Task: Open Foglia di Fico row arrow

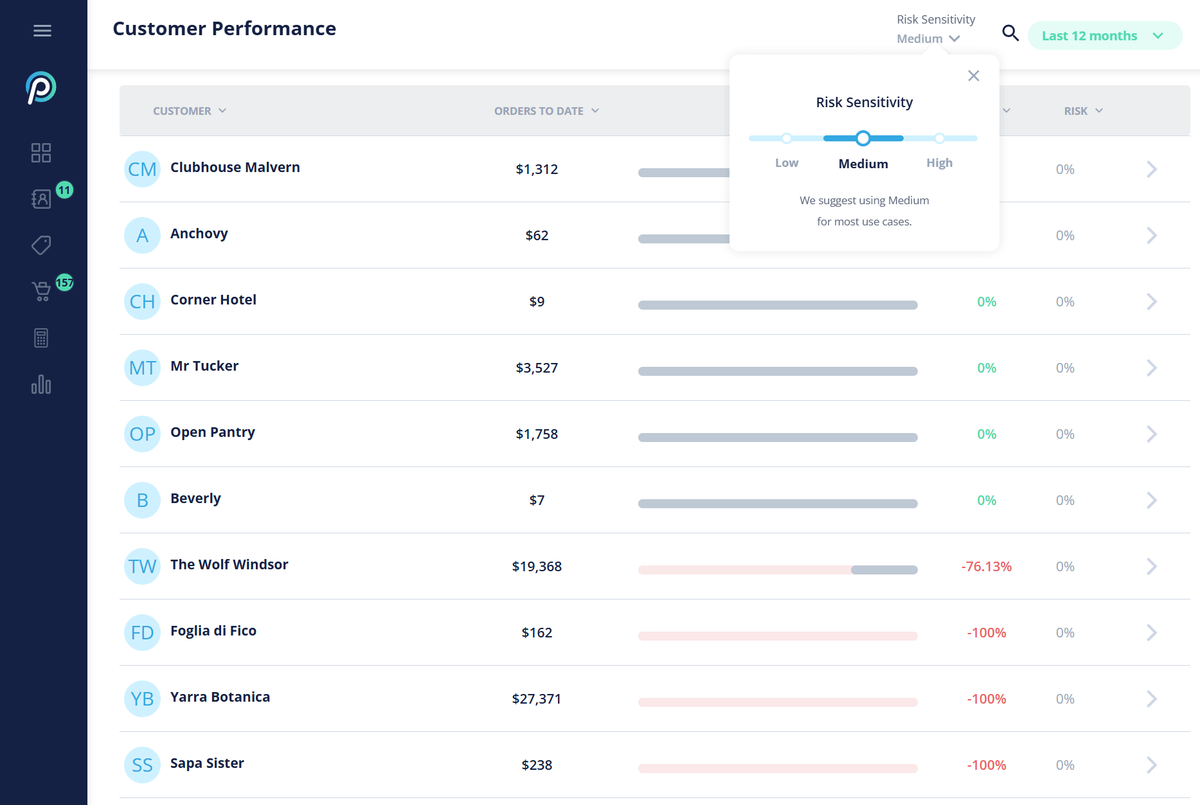Action: coord(1152,632)
